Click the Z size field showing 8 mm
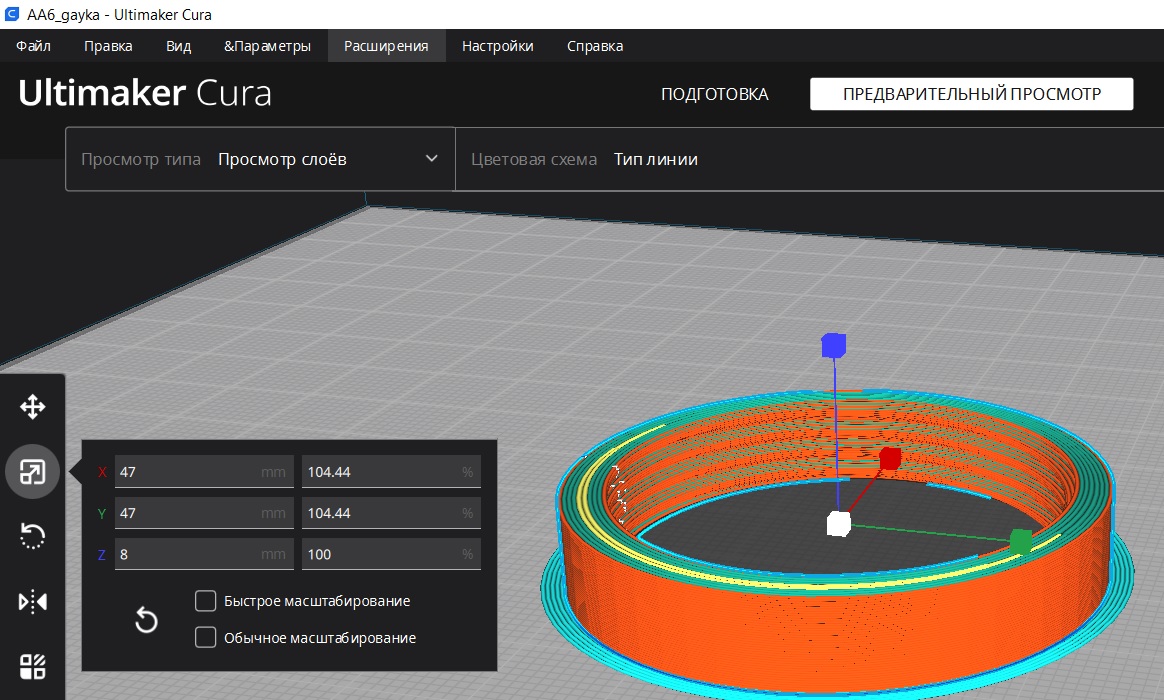Viewport: 1164px width, 700px height. click(x=204, y=555)
